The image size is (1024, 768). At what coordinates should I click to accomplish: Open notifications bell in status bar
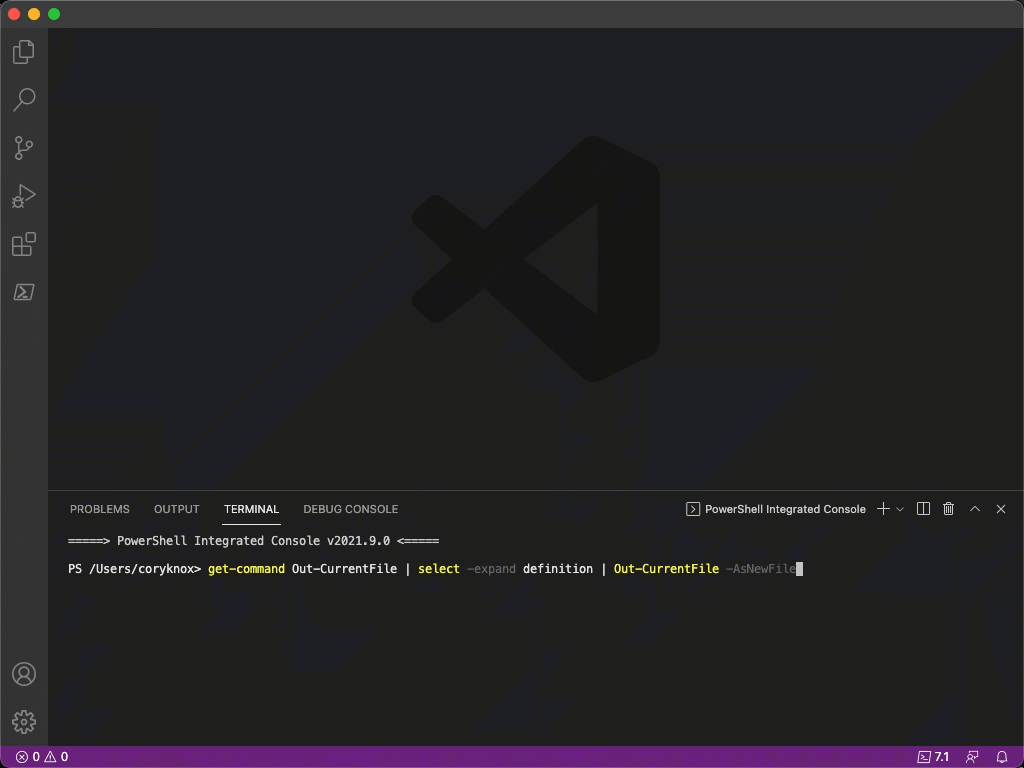pyautogui.click(x=1002, y=757)
